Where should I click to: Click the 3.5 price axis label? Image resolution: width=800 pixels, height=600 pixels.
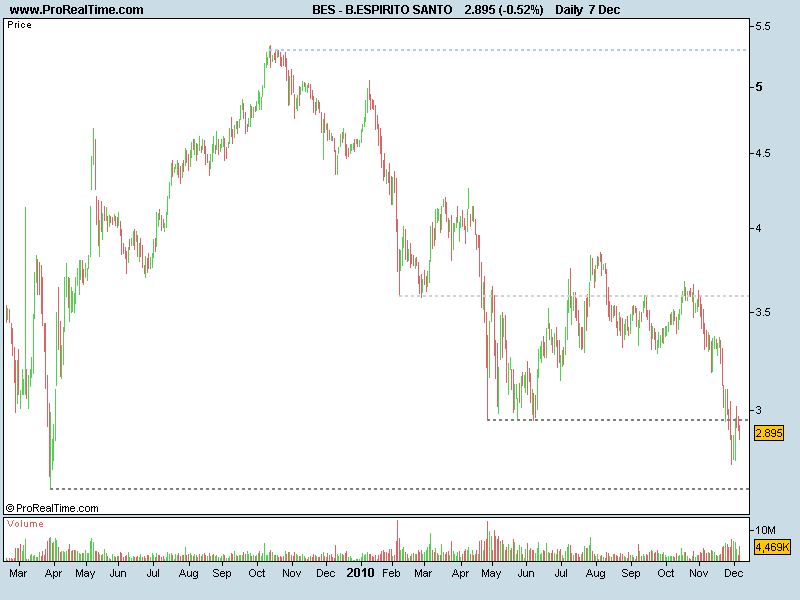763,312
